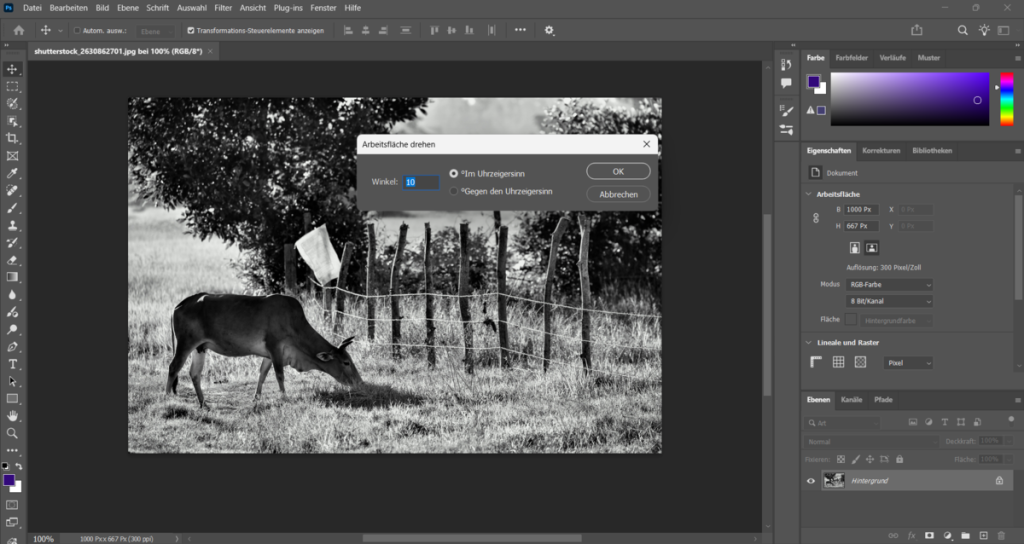1024x544 pixels.
Task: Select the Gradient tool
Action: (12, 277)
